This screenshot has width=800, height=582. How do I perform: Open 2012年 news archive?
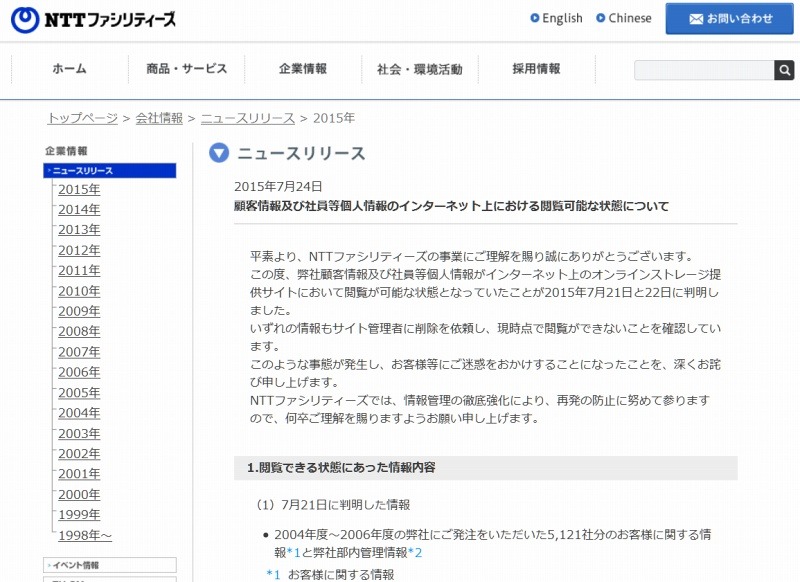(x=79, y=250)
